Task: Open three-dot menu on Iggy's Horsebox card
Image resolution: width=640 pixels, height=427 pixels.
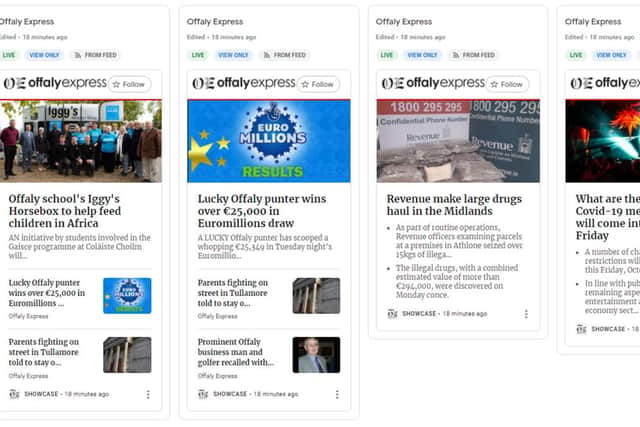Action: 148,394
